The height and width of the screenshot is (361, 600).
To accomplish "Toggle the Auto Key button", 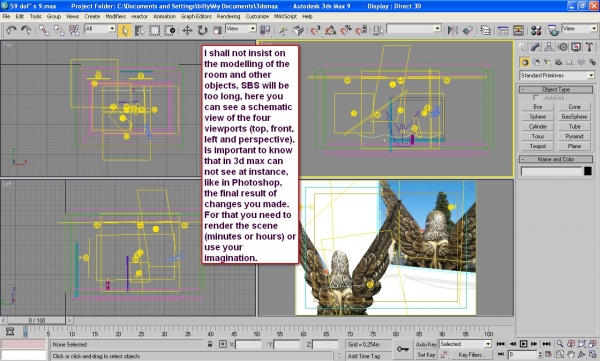I will [x=426, y=345].
